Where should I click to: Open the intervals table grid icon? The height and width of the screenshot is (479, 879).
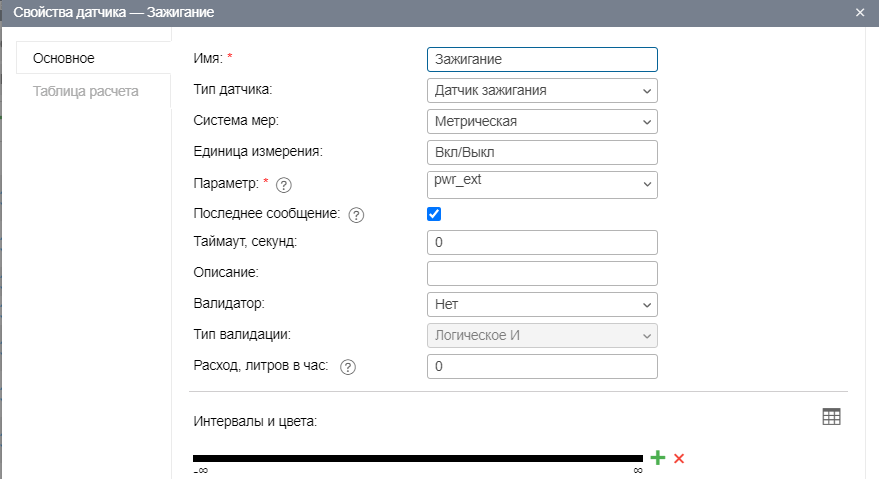pyautogui.click(x=831, y=417)
